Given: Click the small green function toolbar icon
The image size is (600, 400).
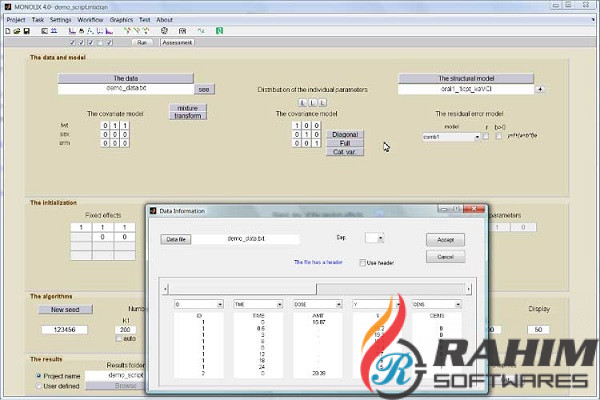Looking at the screenshot, I should (201, 31).
